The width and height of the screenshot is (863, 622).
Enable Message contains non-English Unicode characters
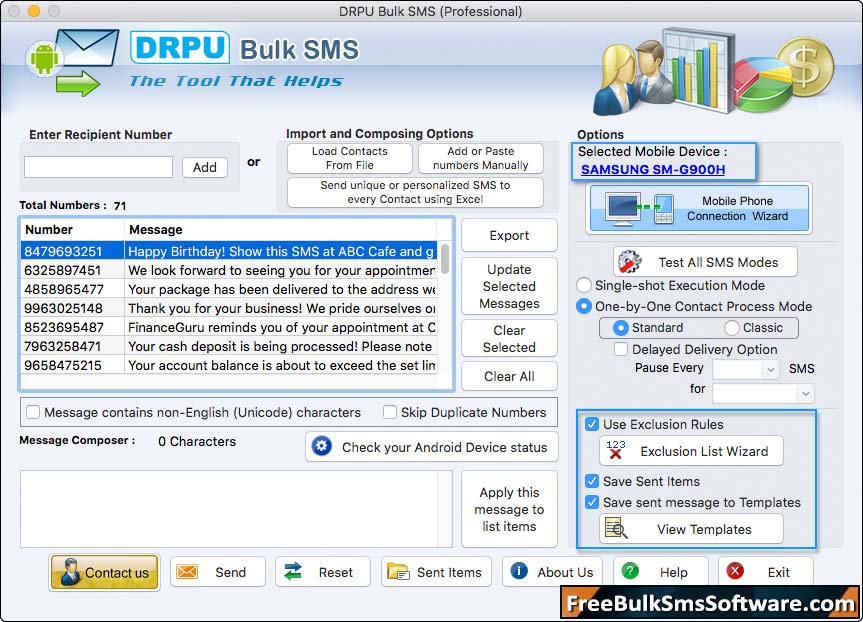pos(33,412)
